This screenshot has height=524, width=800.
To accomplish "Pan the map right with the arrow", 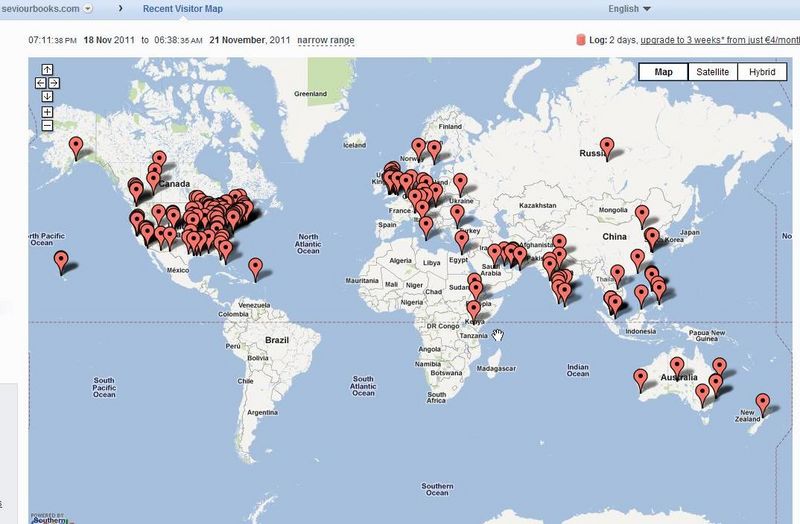I will 54,83.
